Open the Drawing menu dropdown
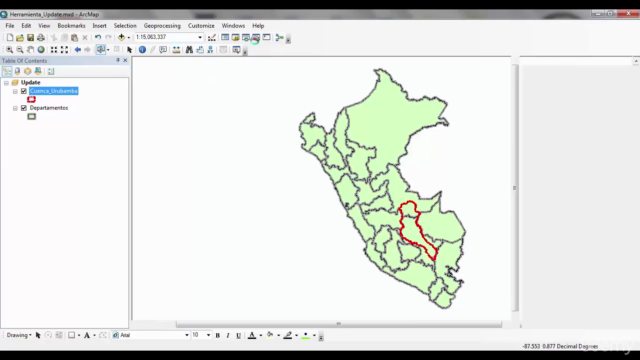Screen dimensions: 640x360 click(19, 335)
